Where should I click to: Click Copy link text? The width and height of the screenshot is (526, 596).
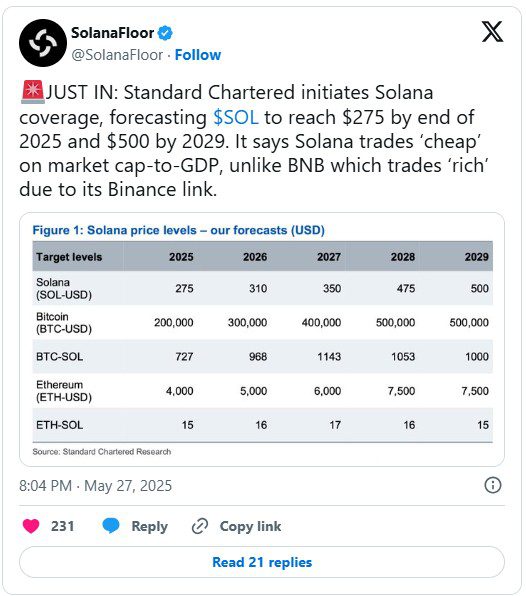click(250, 526)
